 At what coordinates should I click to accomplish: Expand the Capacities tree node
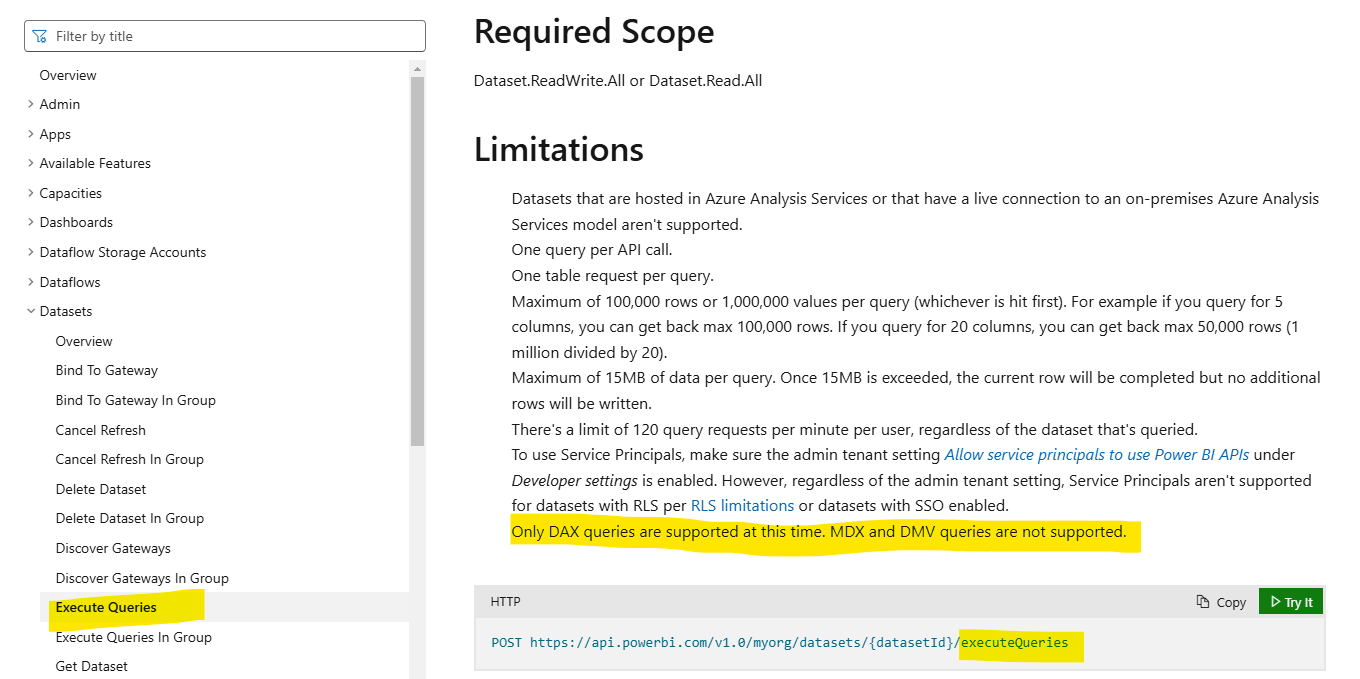(31, 193)
